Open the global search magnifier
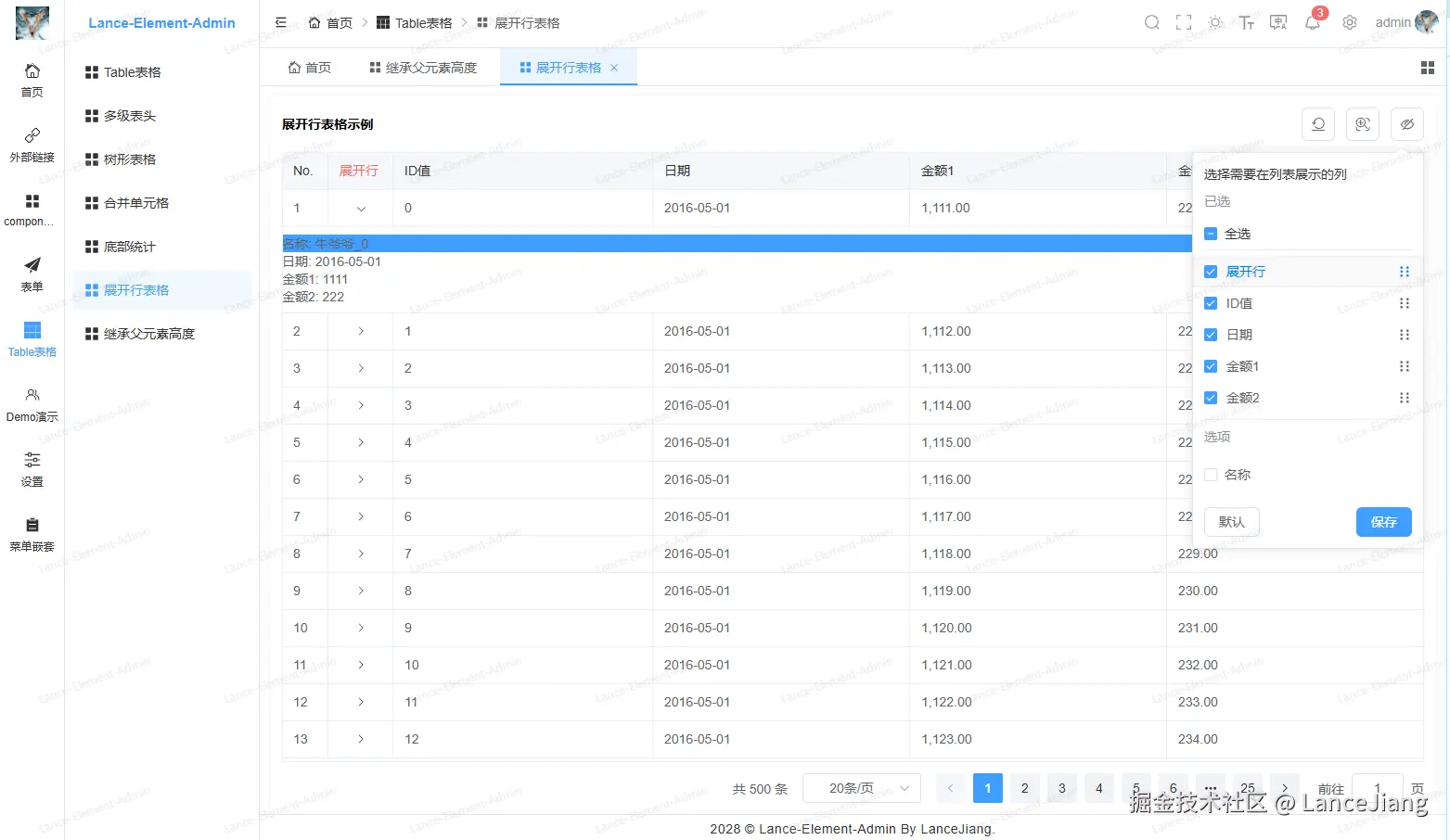The width and height of the screenshot is (1450, 840). click(x=1151, y=21)
